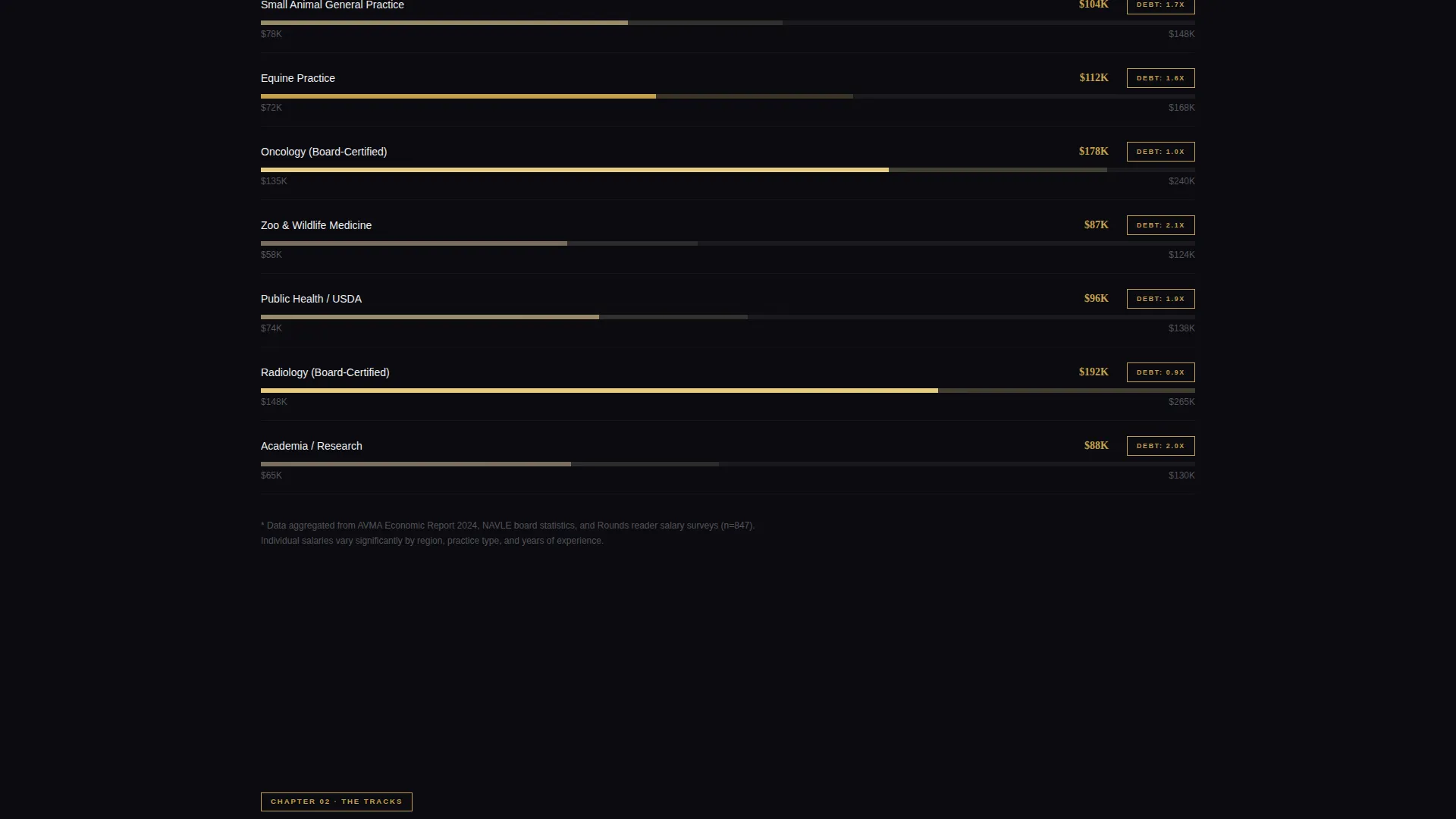Click the Zoo & Wildlife Medicine salary bar
1456x819 pixels.
click(x=728, y=243)
